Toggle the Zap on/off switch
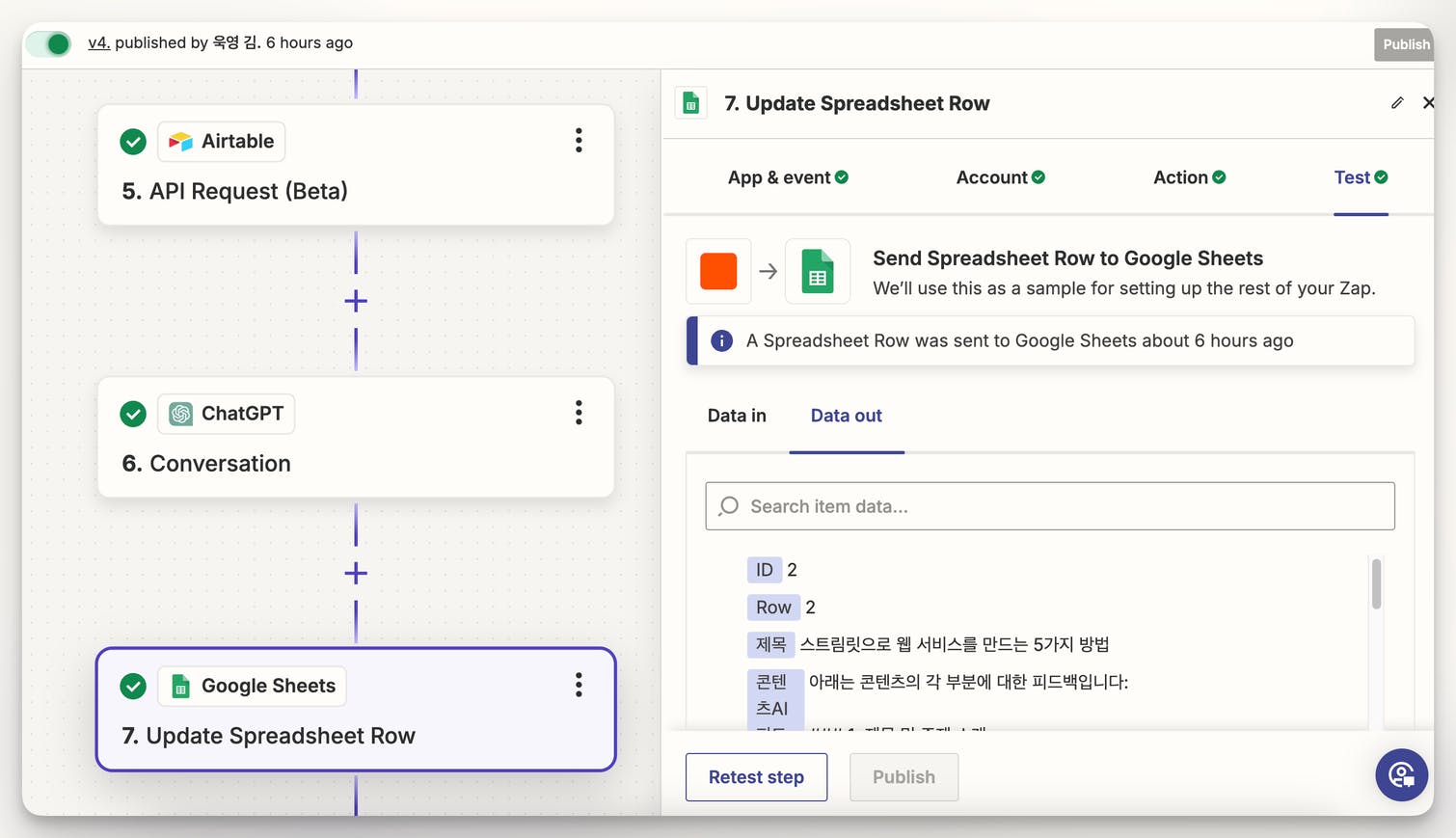The height and width of the screenshot is (838, 1456). (x=49, y=43)
